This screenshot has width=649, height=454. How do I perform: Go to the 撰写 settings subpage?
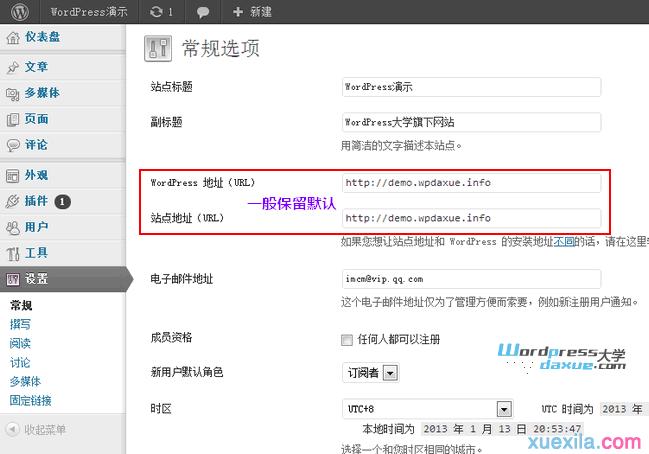point(20,324)
